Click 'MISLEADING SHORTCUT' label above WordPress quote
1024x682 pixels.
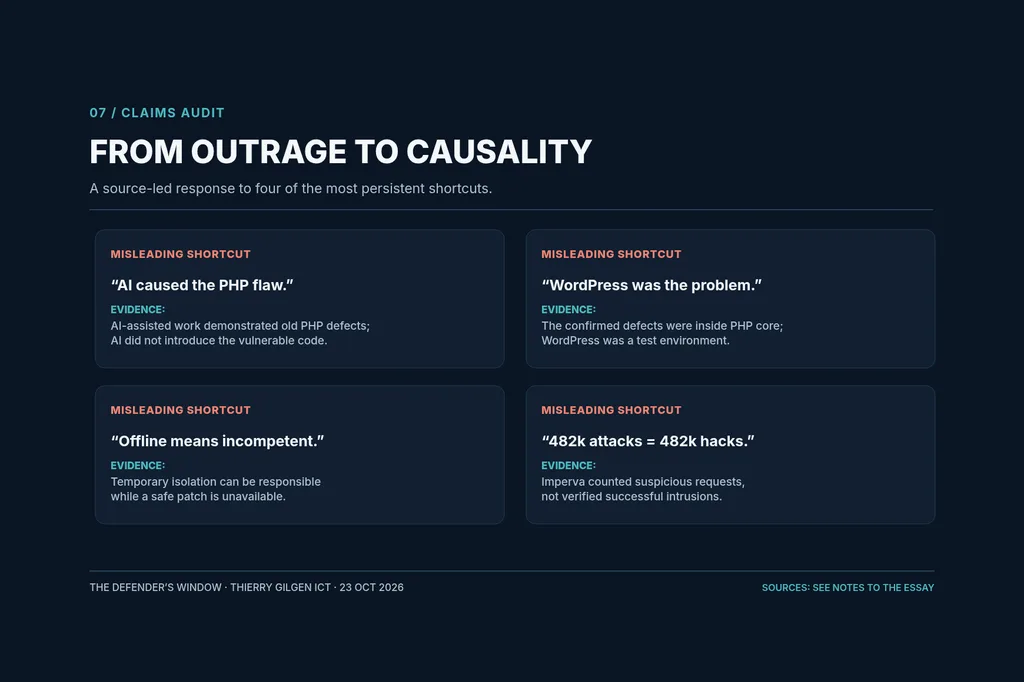point(611,254)
